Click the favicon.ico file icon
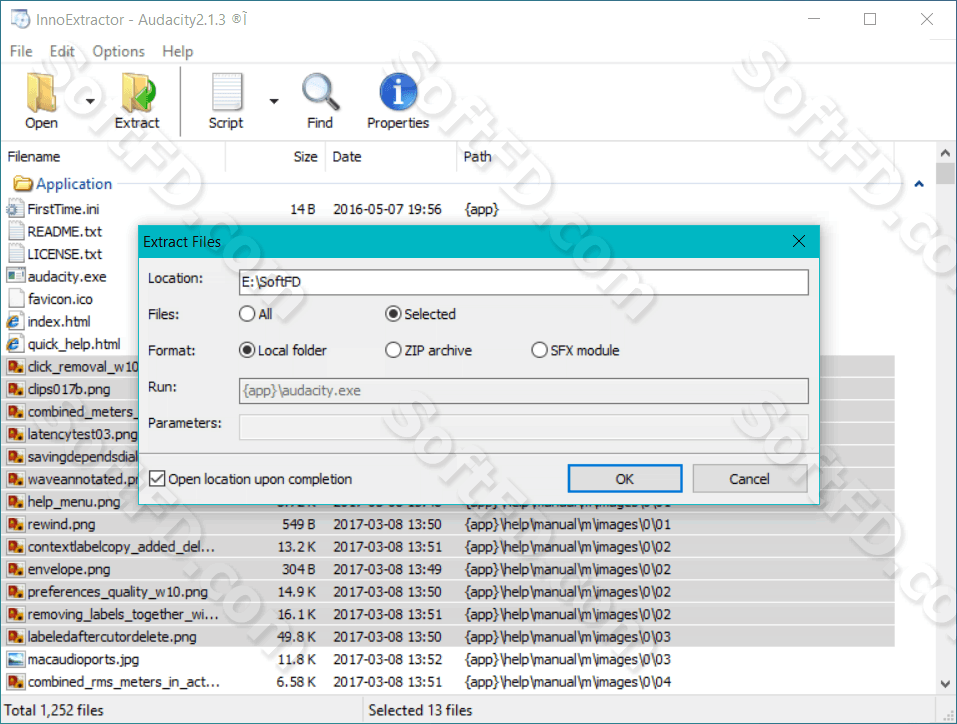Image resolution: width=957 pixels, height=724 pixels. tap(15, 299)
